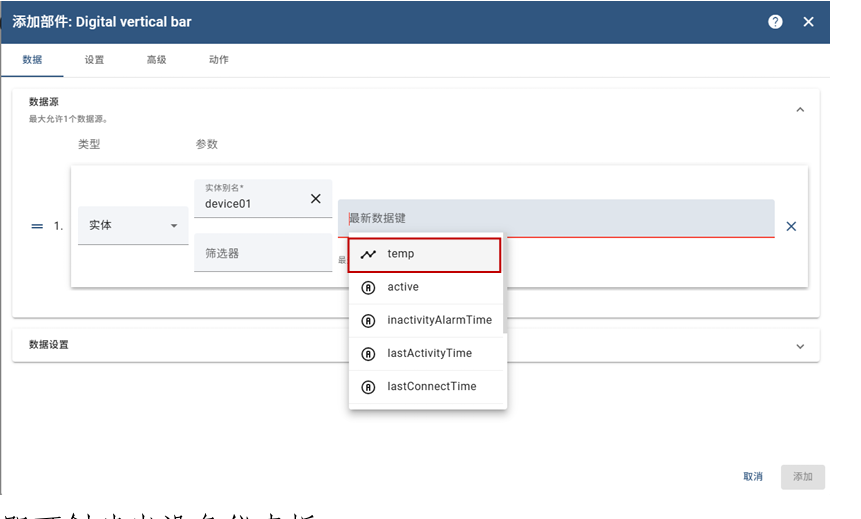
Task: Select temp from the key list
Action: coord(424,254)
